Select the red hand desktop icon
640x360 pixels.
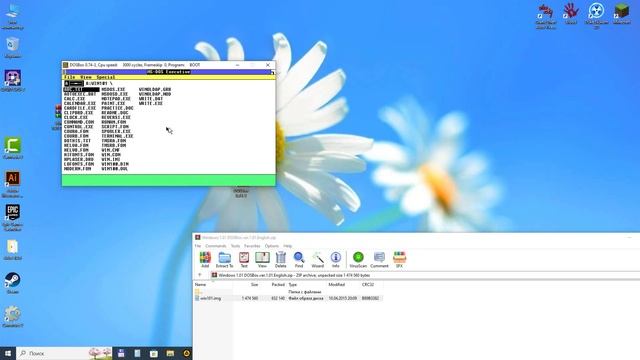(x=571, y=13)
